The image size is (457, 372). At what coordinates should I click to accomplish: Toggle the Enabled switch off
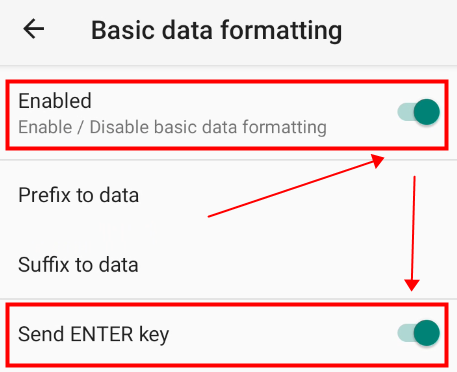point(418,112)
